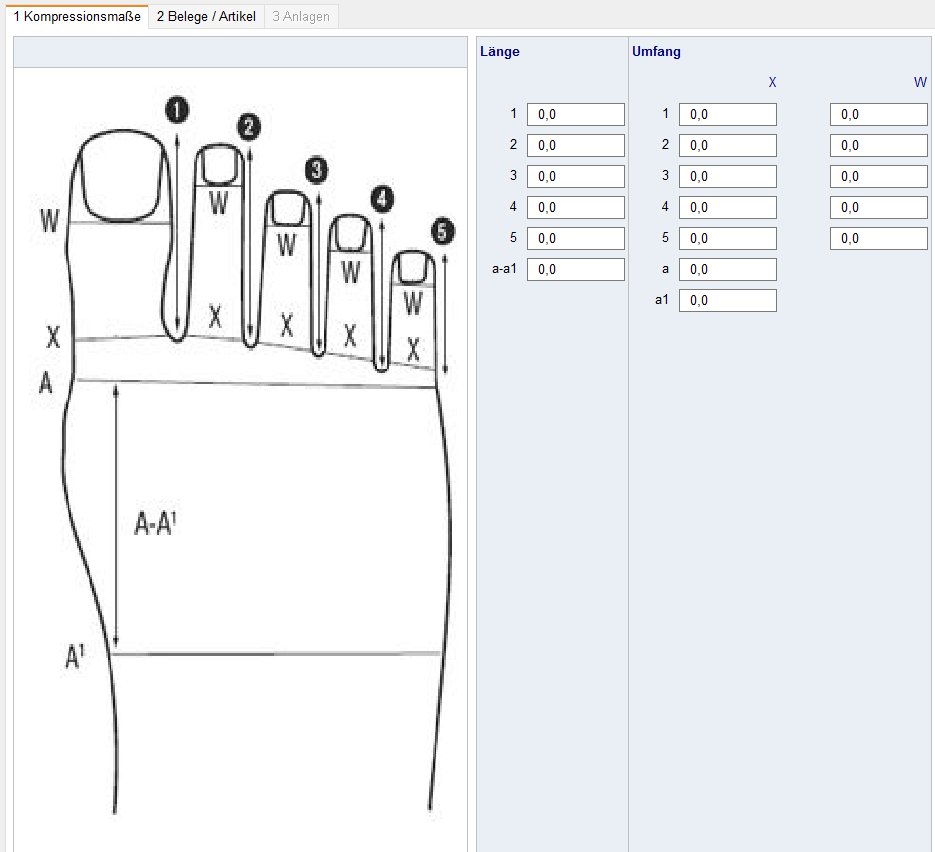Switch to the Belege / Artikel tab

(206, 16)
